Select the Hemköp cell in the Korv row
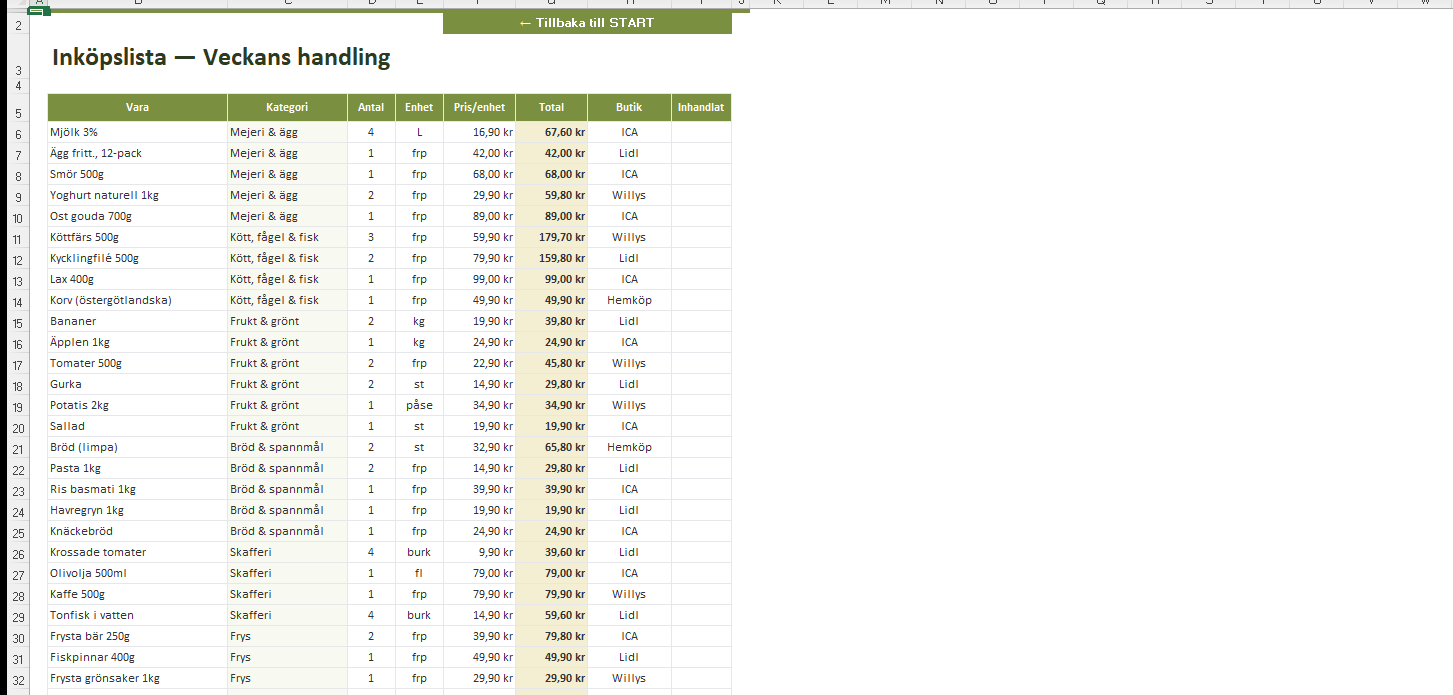This screenshot has width=1453, height=695. click(629, 300)
